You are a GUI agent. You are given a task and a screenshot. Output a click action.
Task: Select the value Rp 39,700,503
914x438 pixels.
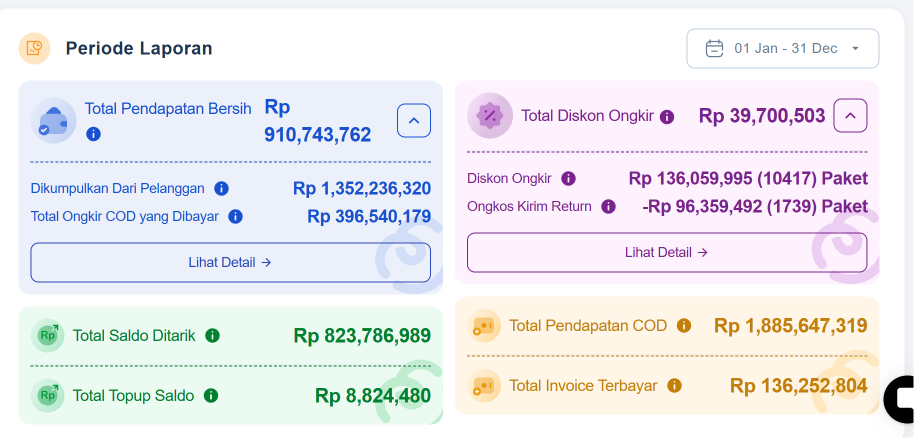click(762, 116)
